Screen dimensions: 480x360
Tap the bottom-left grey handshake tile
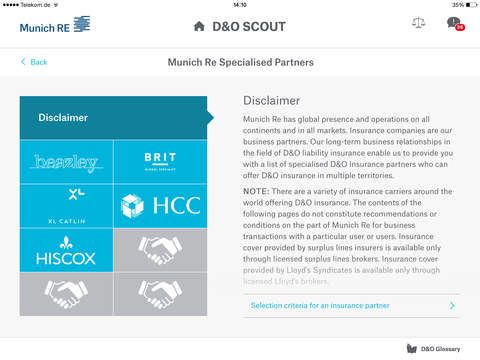tap(66, 294)
